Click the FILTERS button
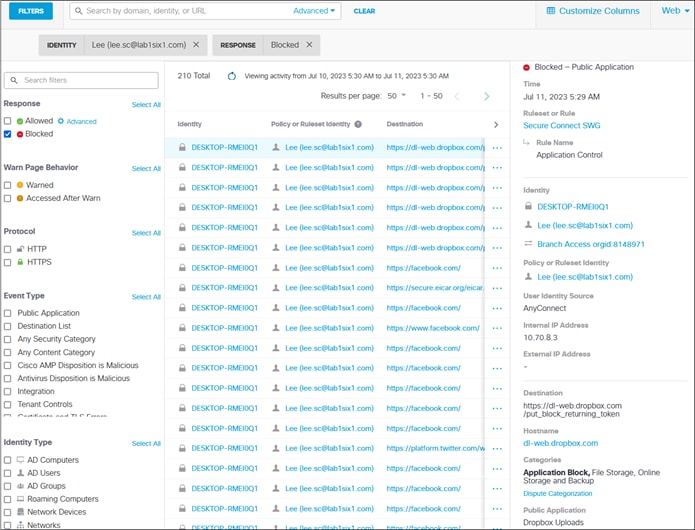695x530 pixels. tap(31, 11)
